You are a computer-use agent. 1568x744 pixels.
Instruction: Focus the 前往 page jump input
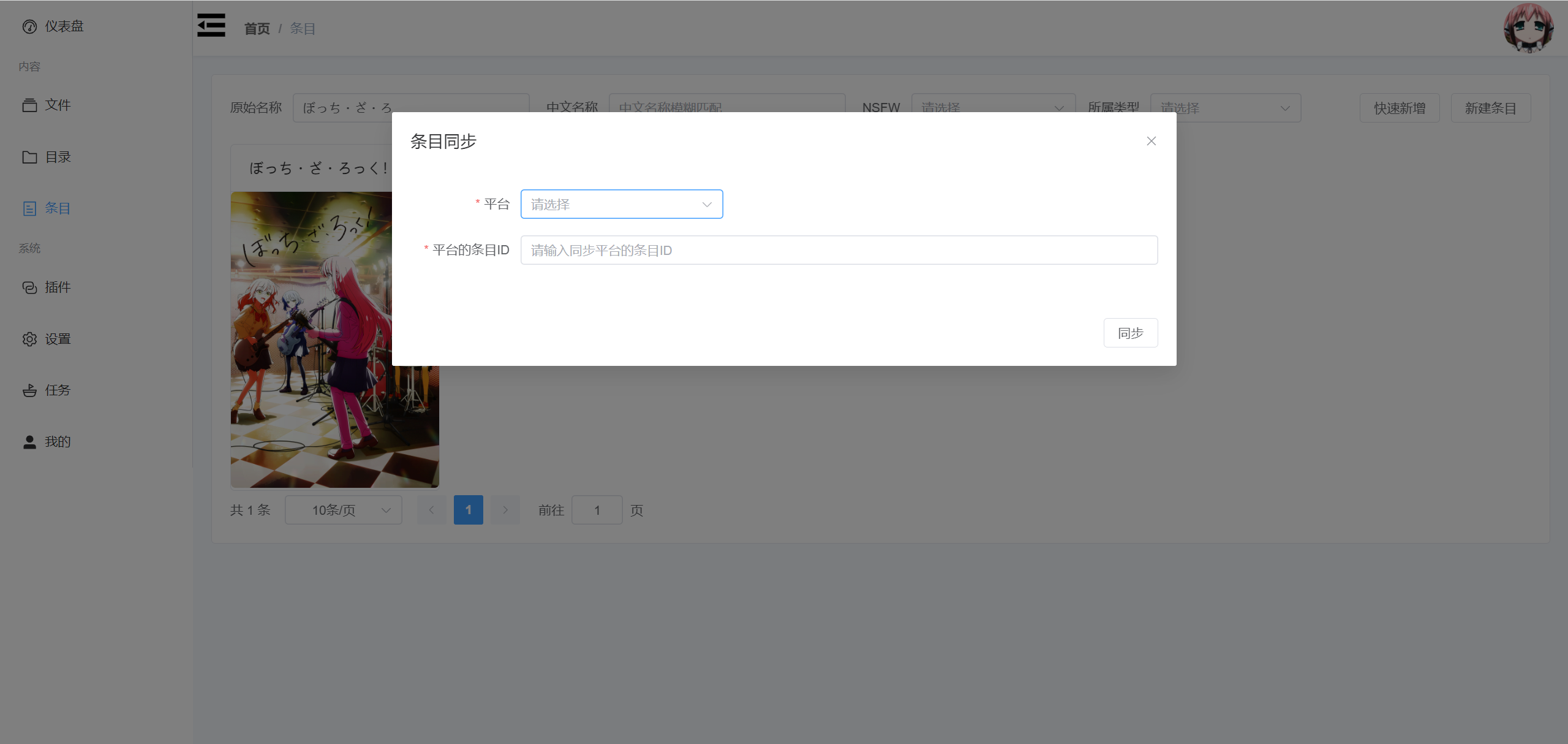[597, 510]
